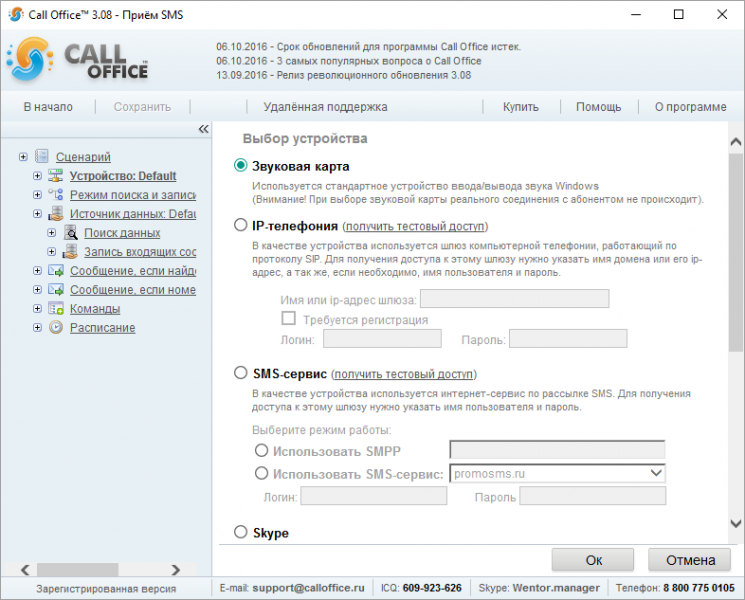Go to В начало menu item
The image size is (745, 600).
[x=48, y=107]
